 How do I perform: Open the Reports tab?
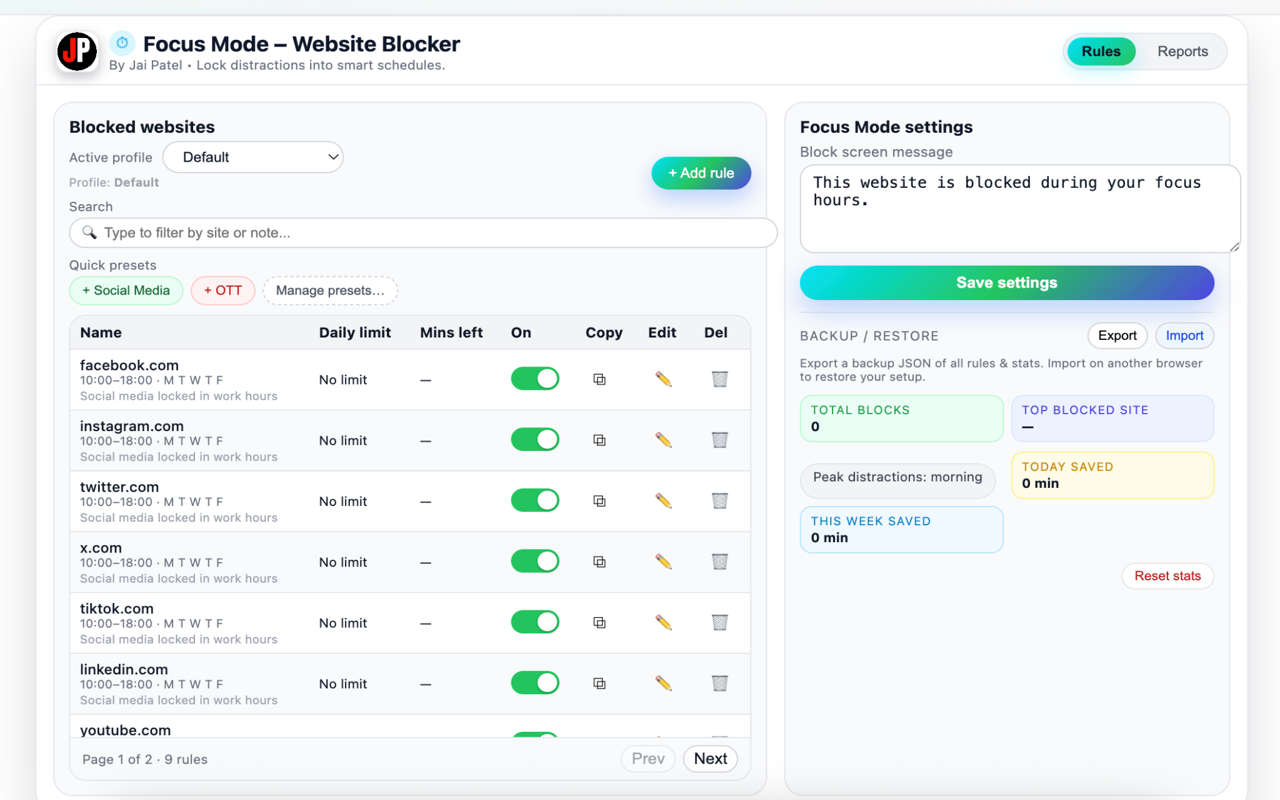coord(1183,52)
